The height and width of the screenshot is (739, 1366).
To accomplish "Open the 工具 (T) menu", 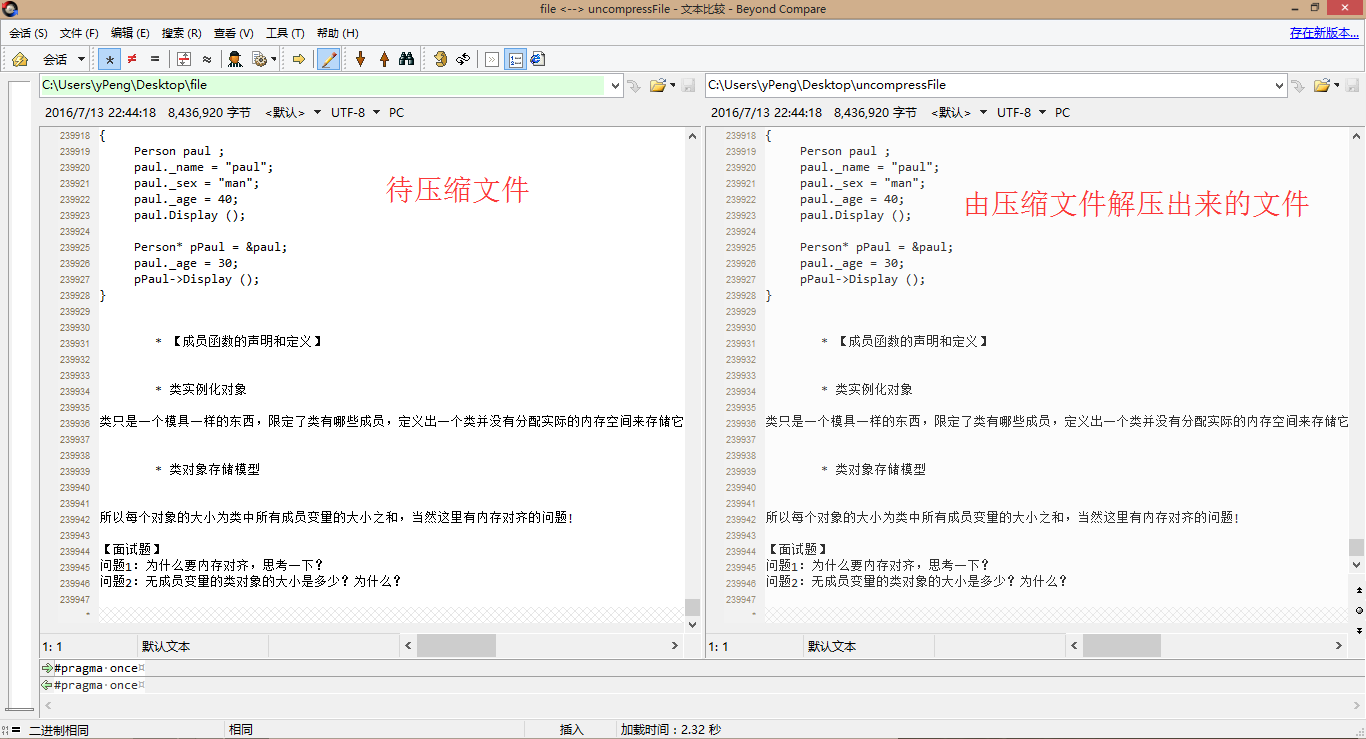I will coord(284,33).
